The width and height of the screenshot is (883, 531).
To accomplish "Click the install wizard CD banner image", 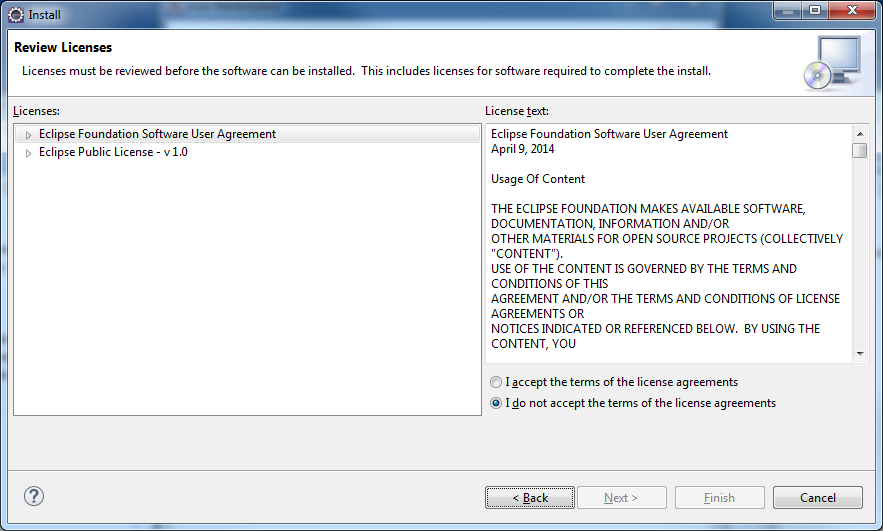I will point(831,62).
